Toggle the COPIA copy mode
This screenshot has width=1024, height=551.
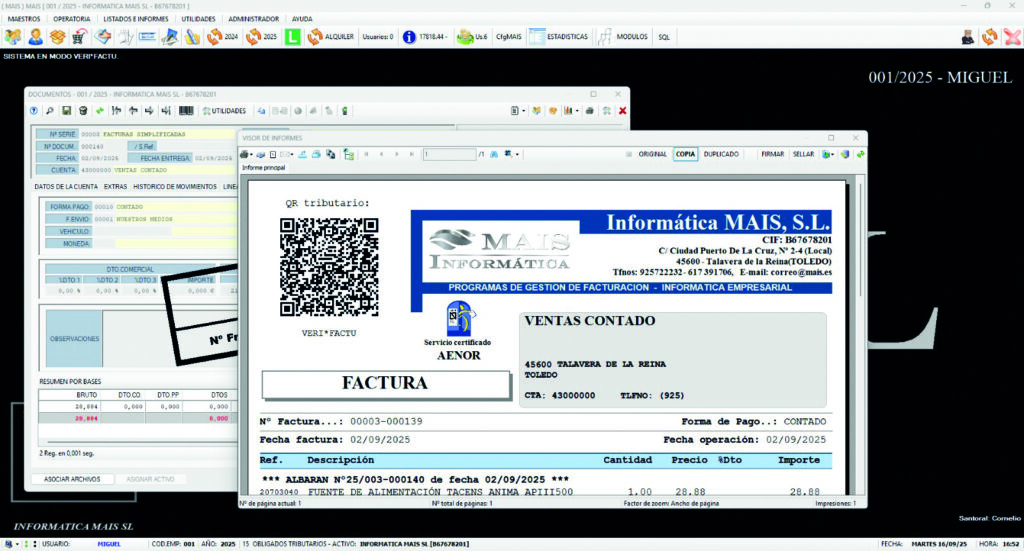[685, 154]
